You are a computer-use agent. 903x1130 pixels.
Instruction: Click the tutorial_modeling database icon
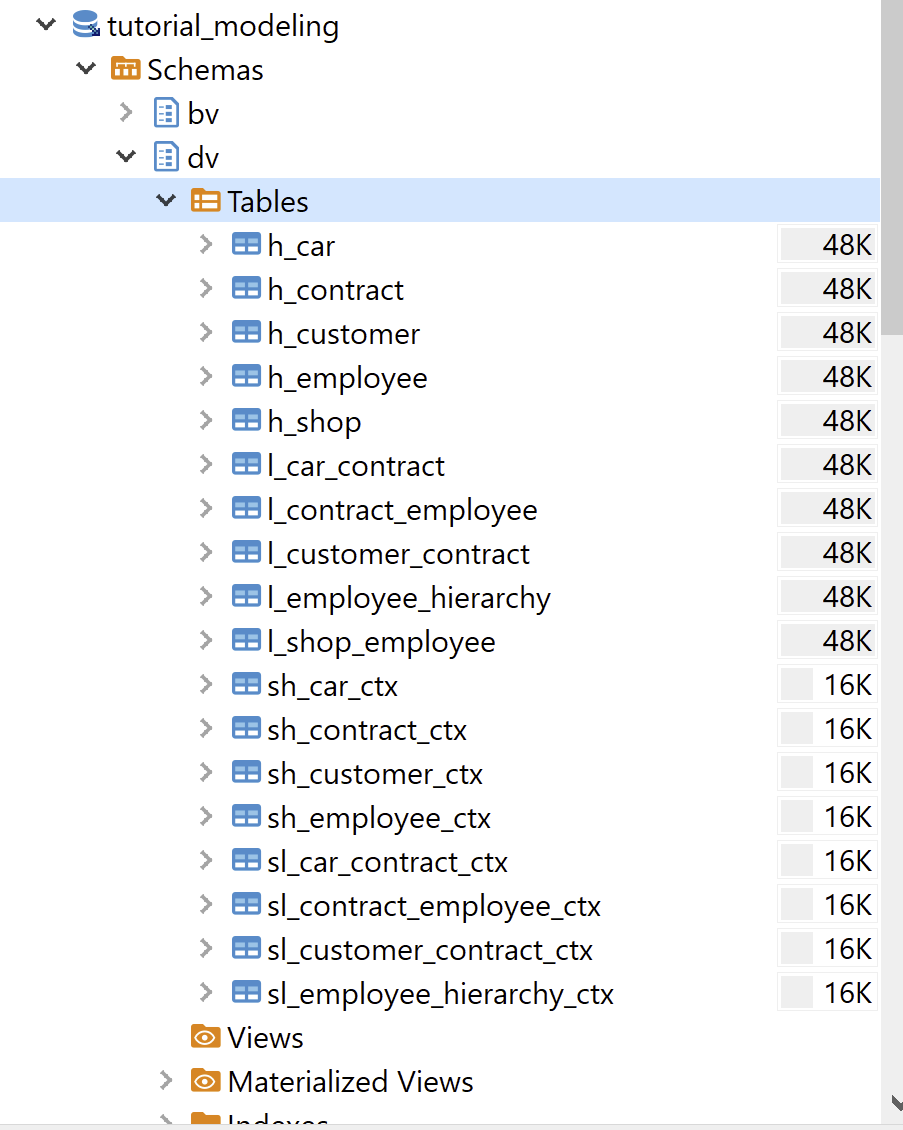coord(87,25)
